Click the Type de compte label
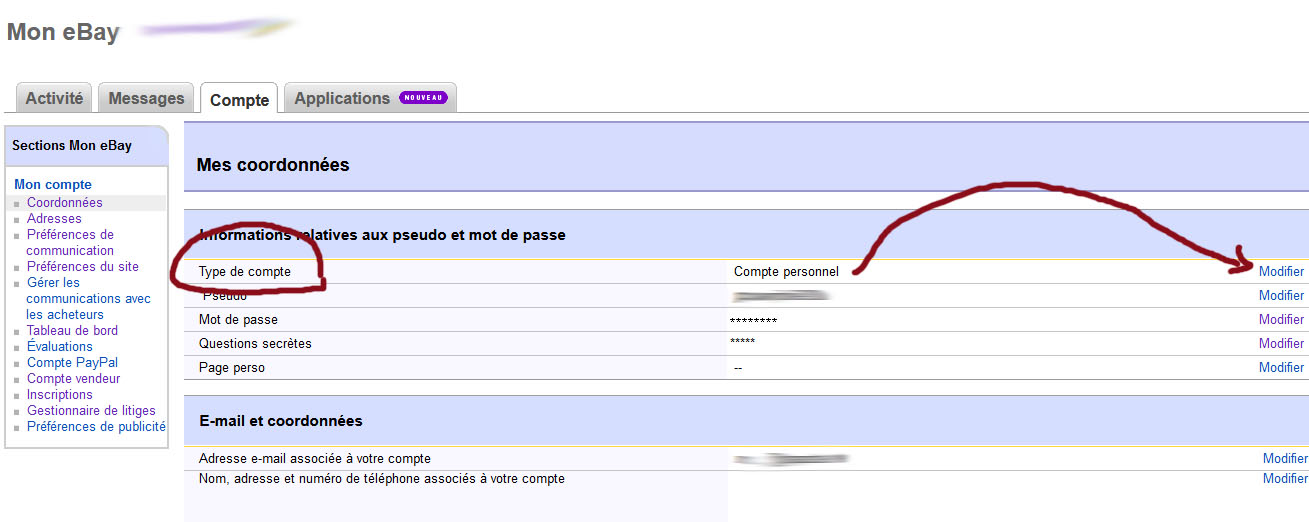Image resolution: width=1309 pixels, height=522 pixels. (245, 271)
